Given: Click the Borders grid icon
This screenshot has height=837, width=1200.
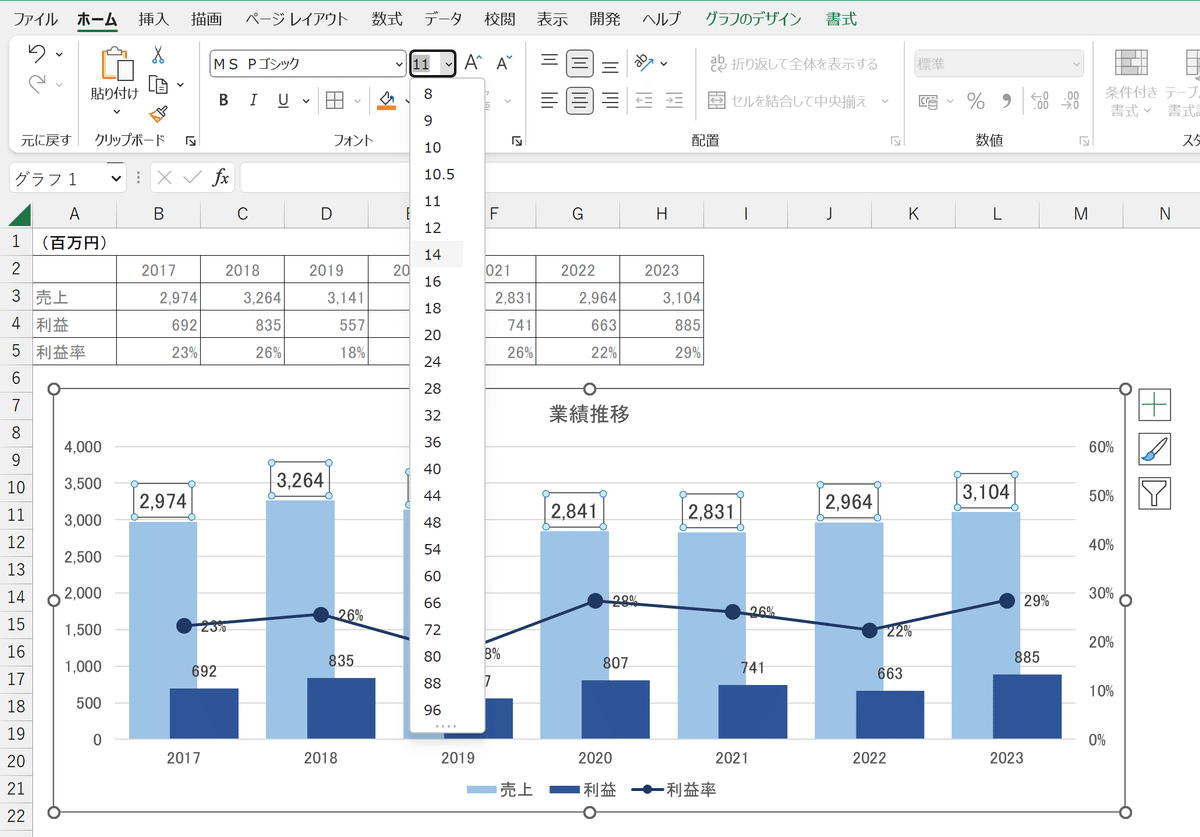Looking at the screenshot, I should (x=334, y=100).
